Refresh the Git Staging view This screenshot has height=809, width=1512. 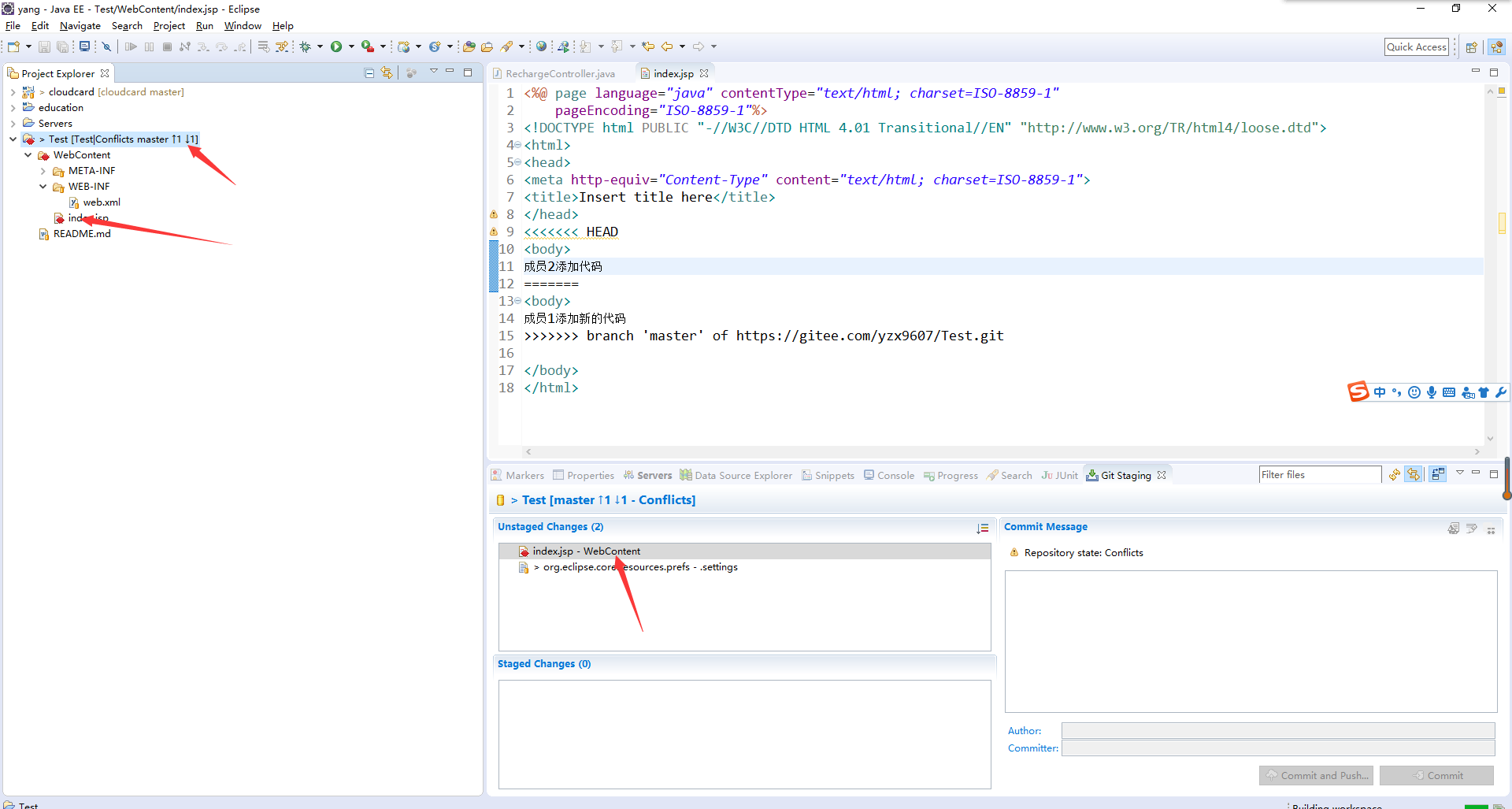point(1395,474)
